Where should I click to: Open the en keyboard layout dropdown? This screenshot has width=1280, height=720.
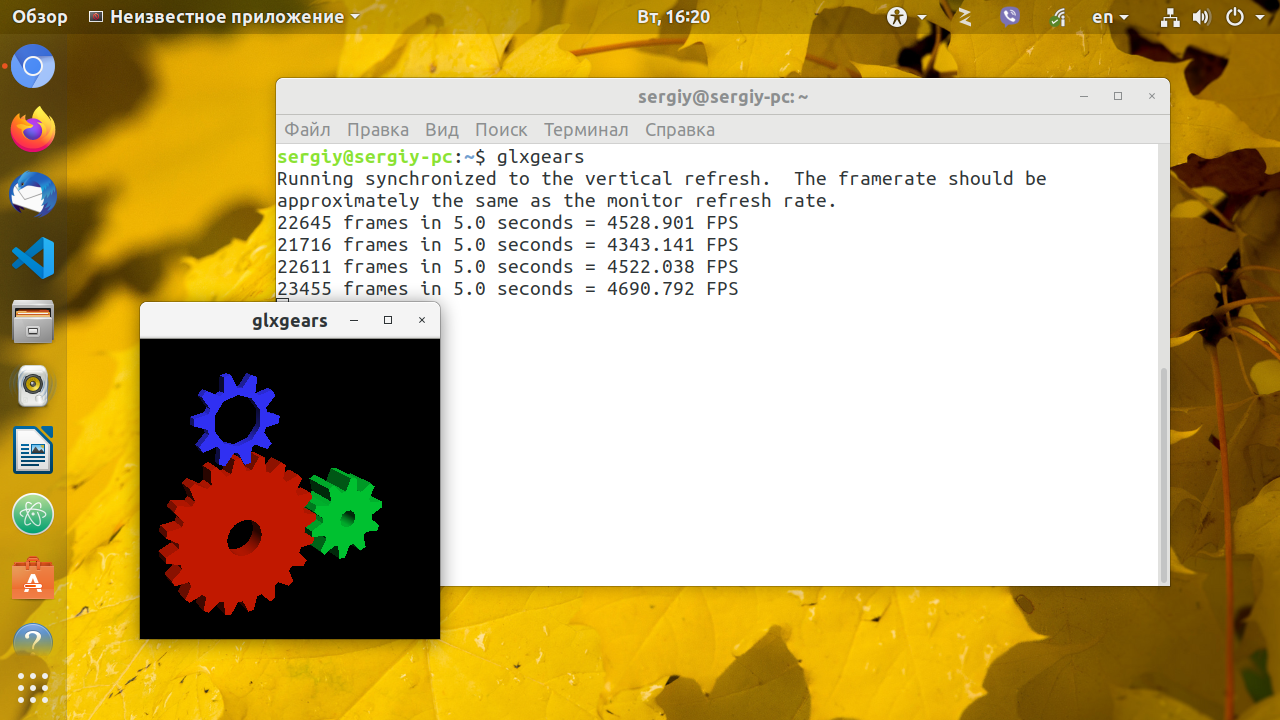1110,17
